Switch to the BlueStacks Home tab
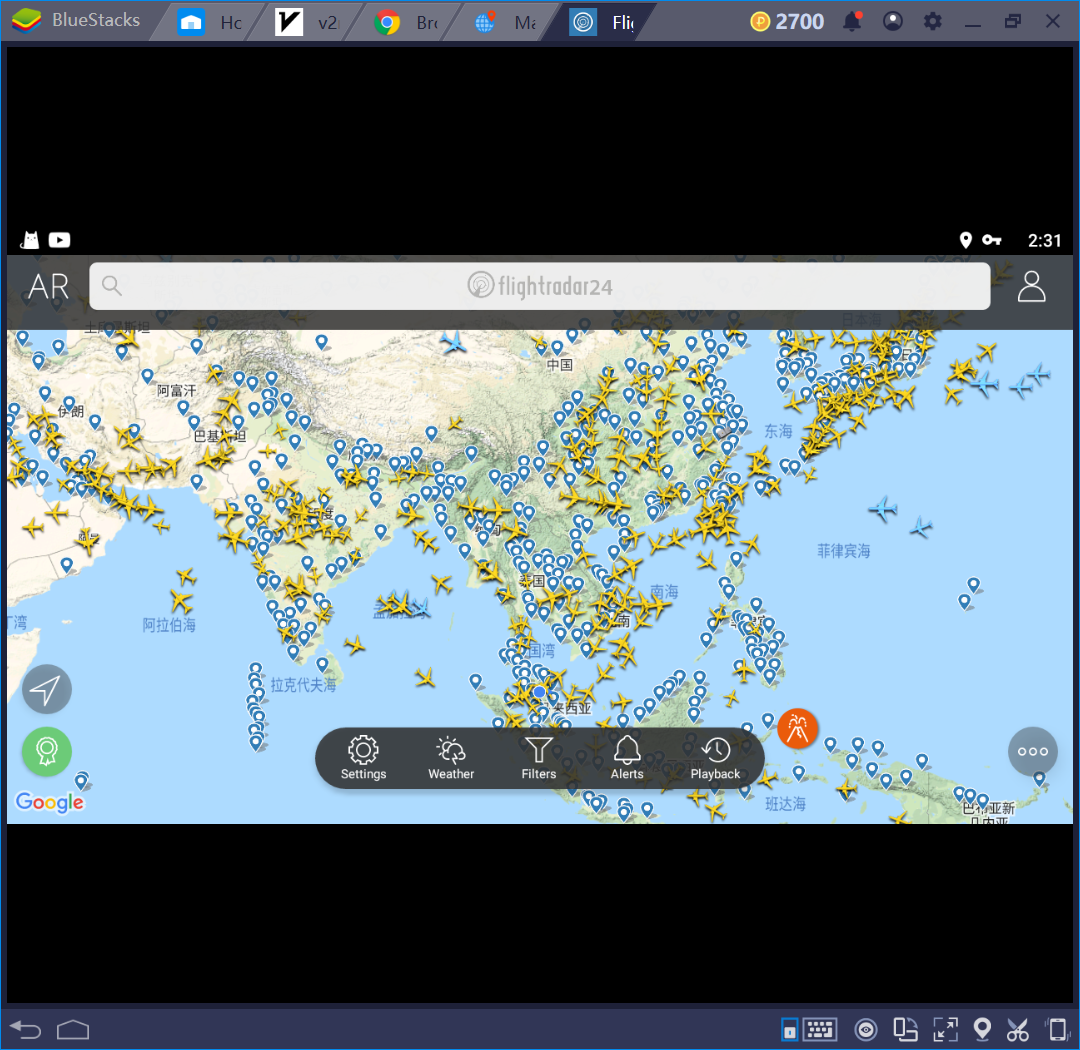 coord(209,22)
